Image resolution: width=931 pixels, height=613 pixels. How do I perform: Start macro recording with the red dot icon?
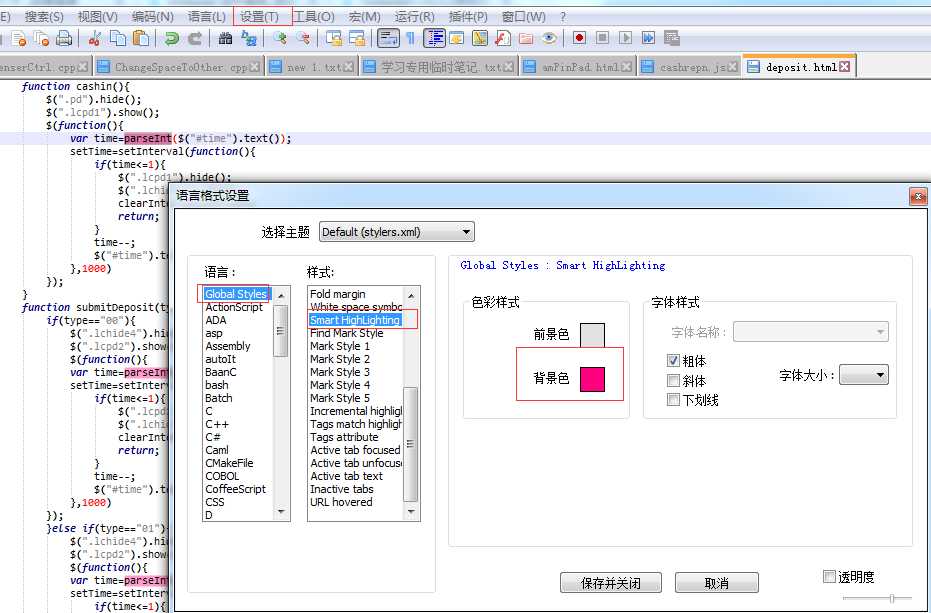pyautogui.click(x=580, y=38)
